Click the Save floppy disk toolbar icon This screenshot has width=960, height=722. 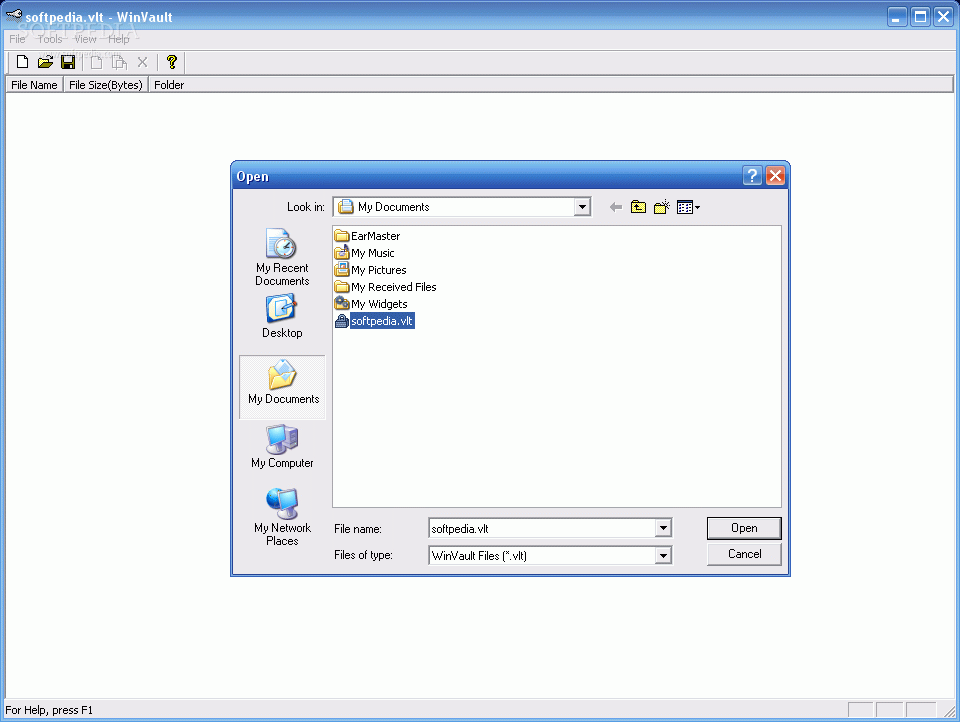point(68,62)
